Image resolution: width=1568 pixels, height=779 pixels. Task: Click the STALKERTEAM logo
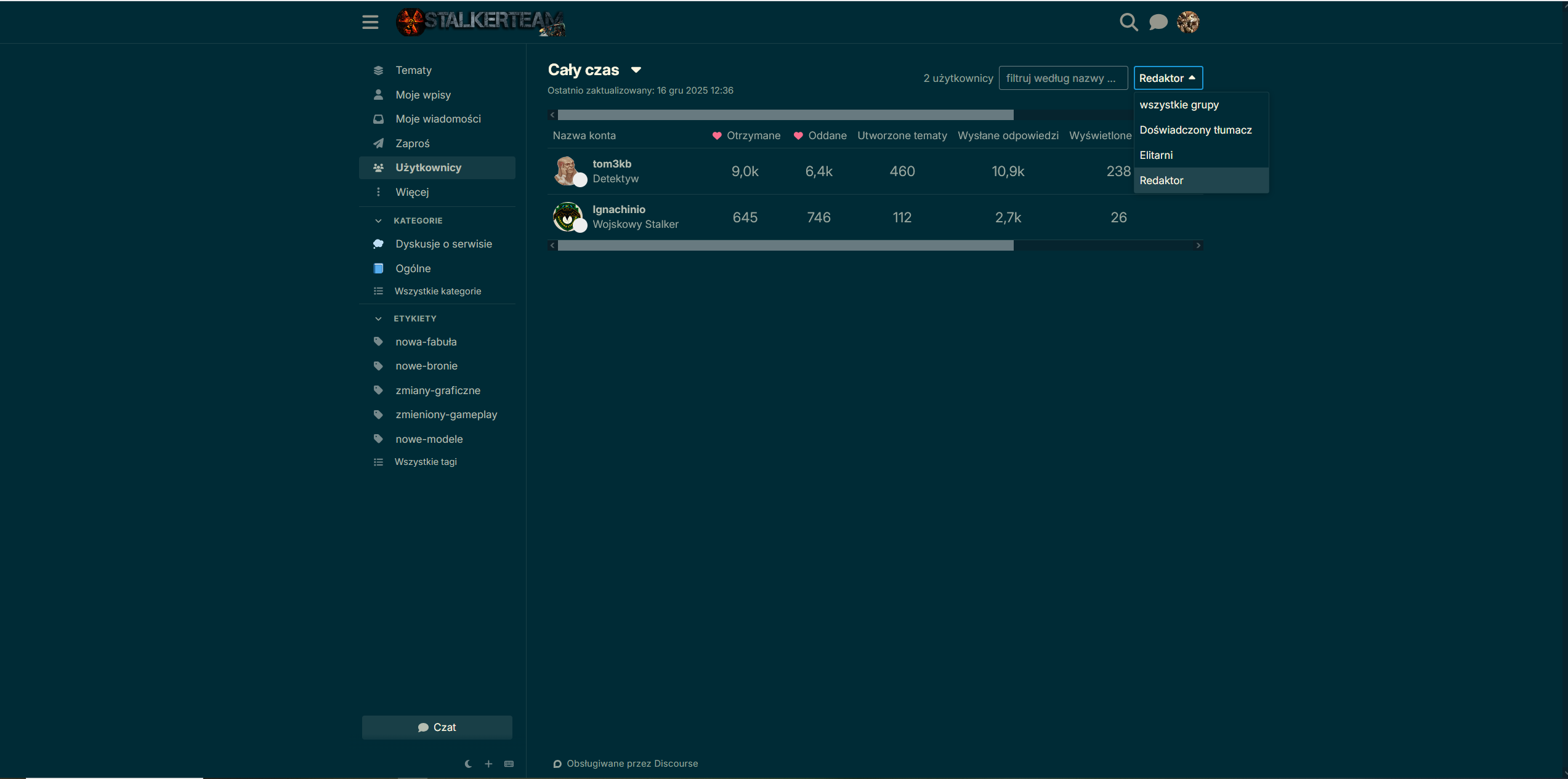480,22
